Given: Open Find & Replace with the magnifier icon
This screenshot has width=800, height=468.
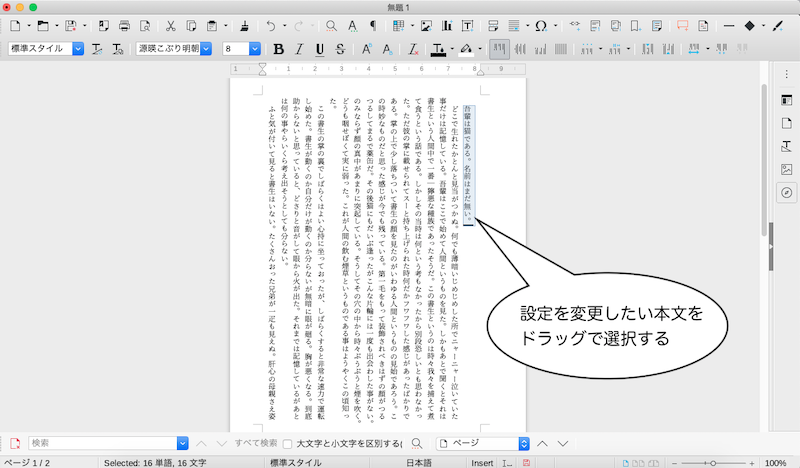Looking at the screenshot, I should pos(331,26).
